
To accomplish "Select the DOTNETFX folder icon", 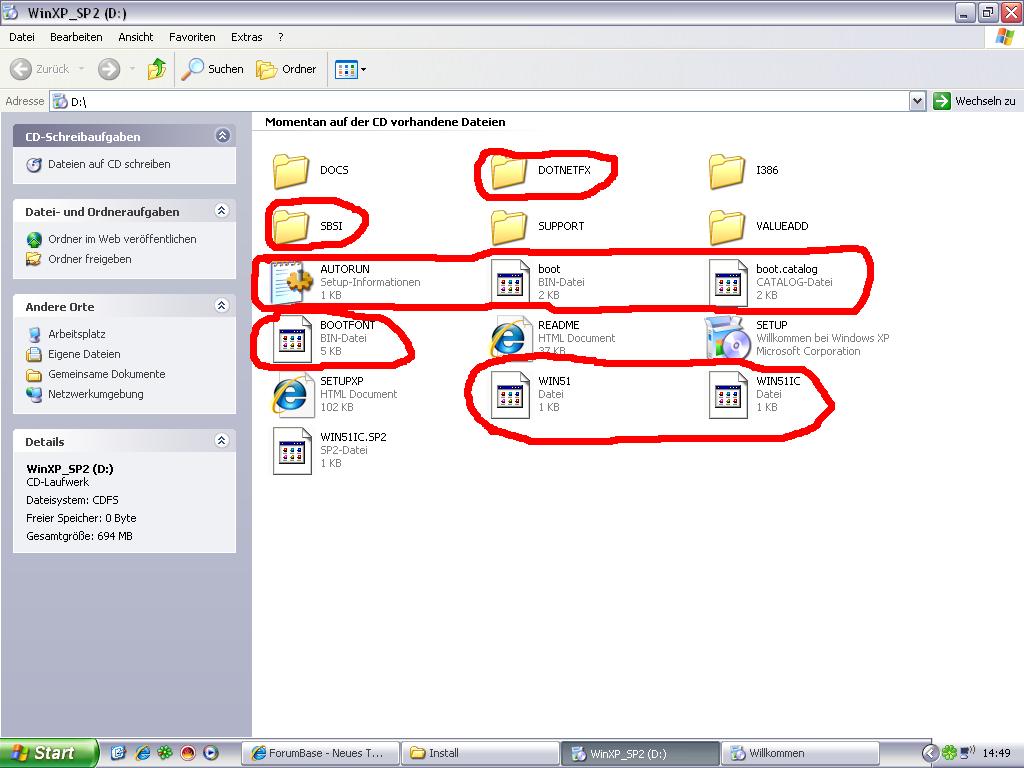I will (x=509, y=170).
